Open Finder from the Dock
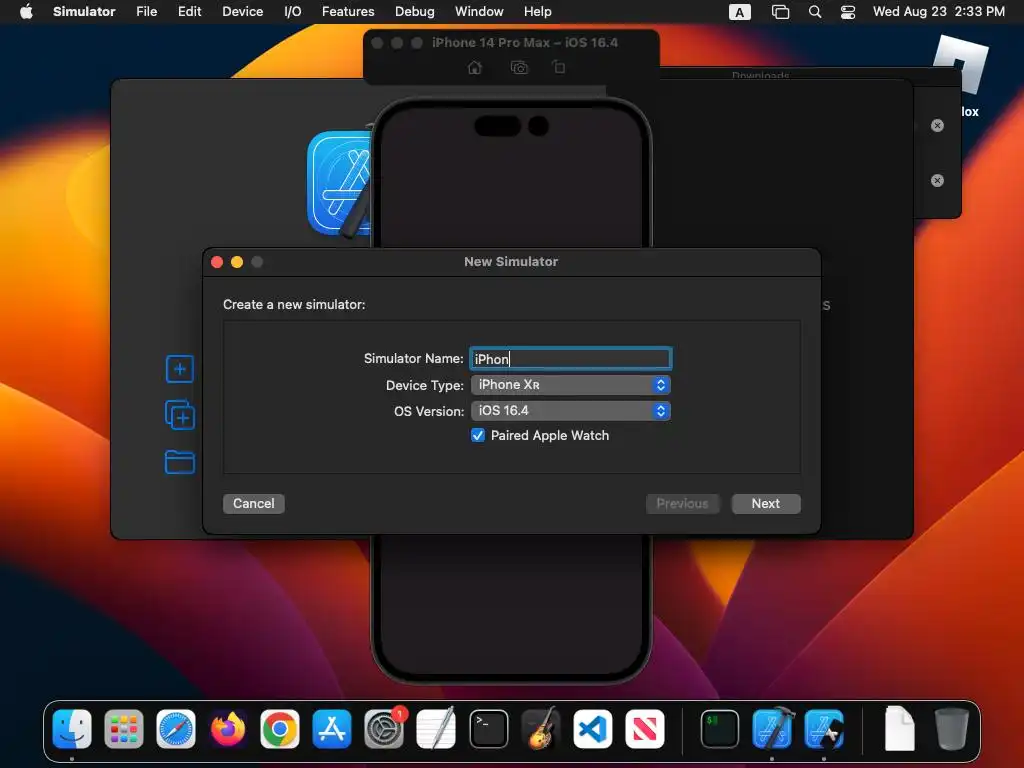1024x768 pixels. pos(72,729)
